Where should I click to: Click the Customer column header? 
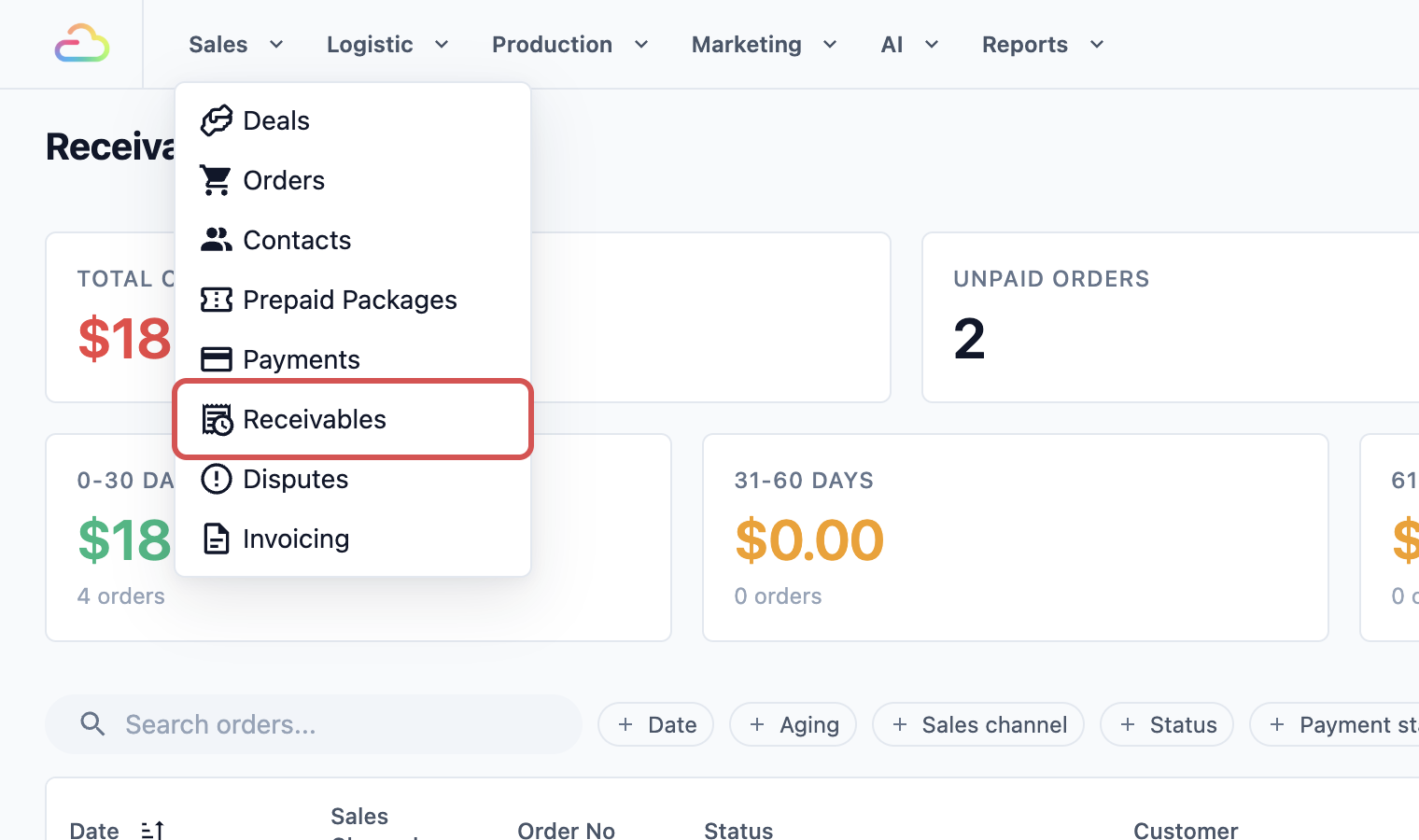[1186, 830]
